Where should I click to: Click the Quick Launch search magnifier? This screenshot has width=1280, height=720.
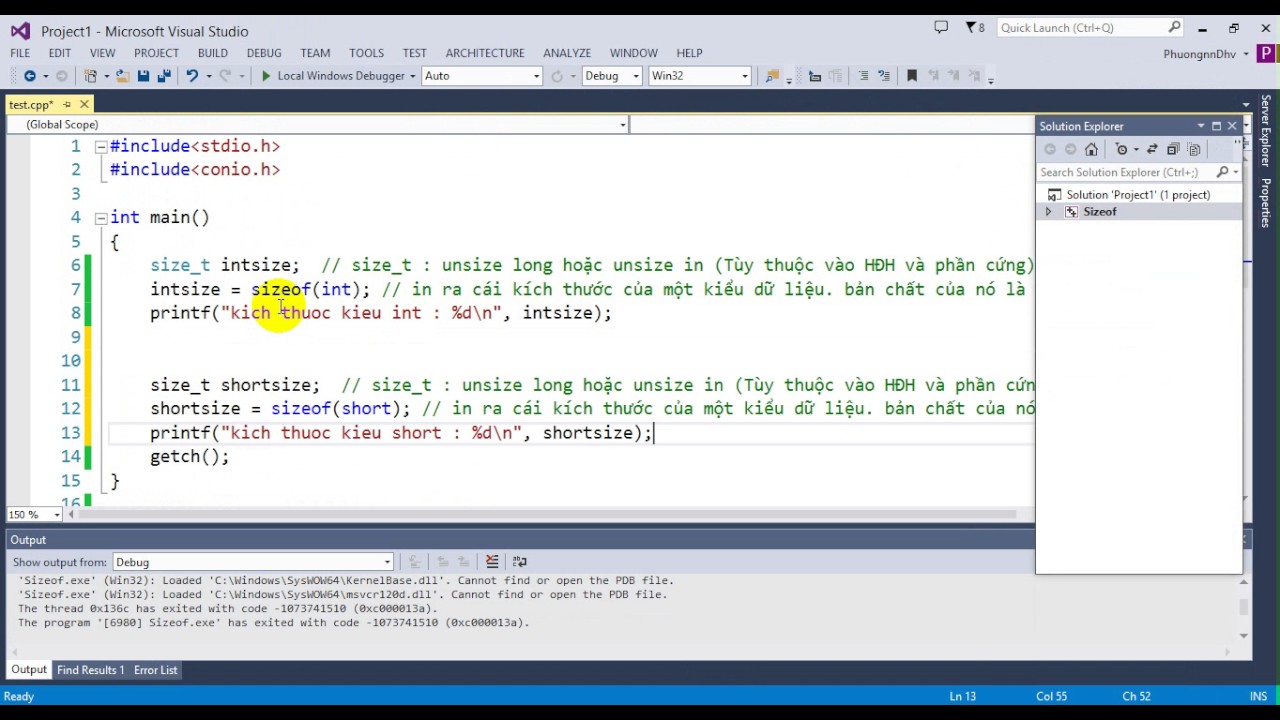point(1174,28)
